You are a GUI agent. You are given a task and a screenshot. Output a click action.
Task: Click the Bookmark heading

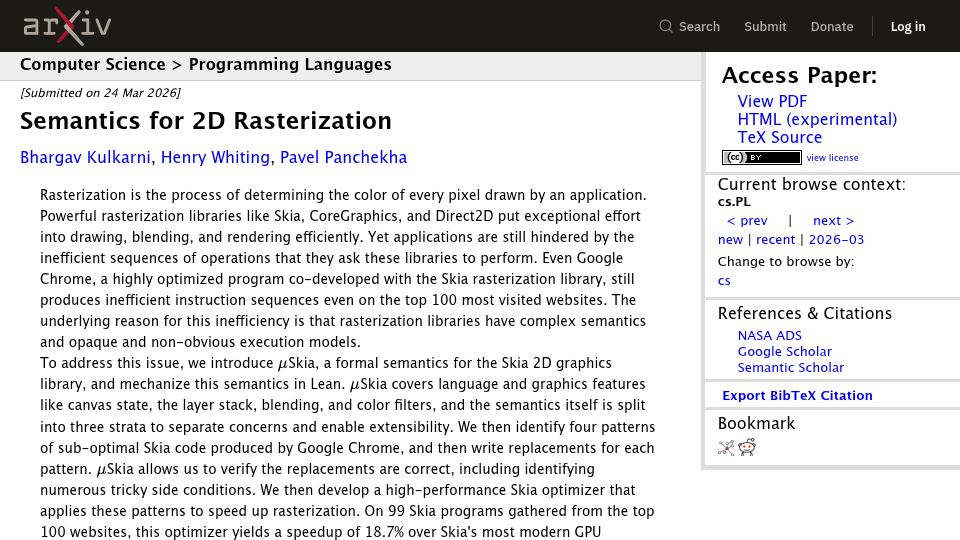pyautogui.click(x=756, y=424)
